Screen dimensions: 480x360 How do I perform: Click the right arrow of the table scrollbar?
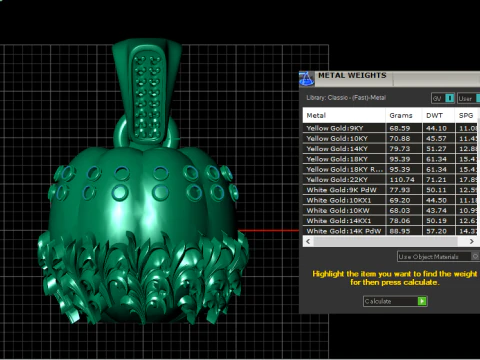click(471, 242)
